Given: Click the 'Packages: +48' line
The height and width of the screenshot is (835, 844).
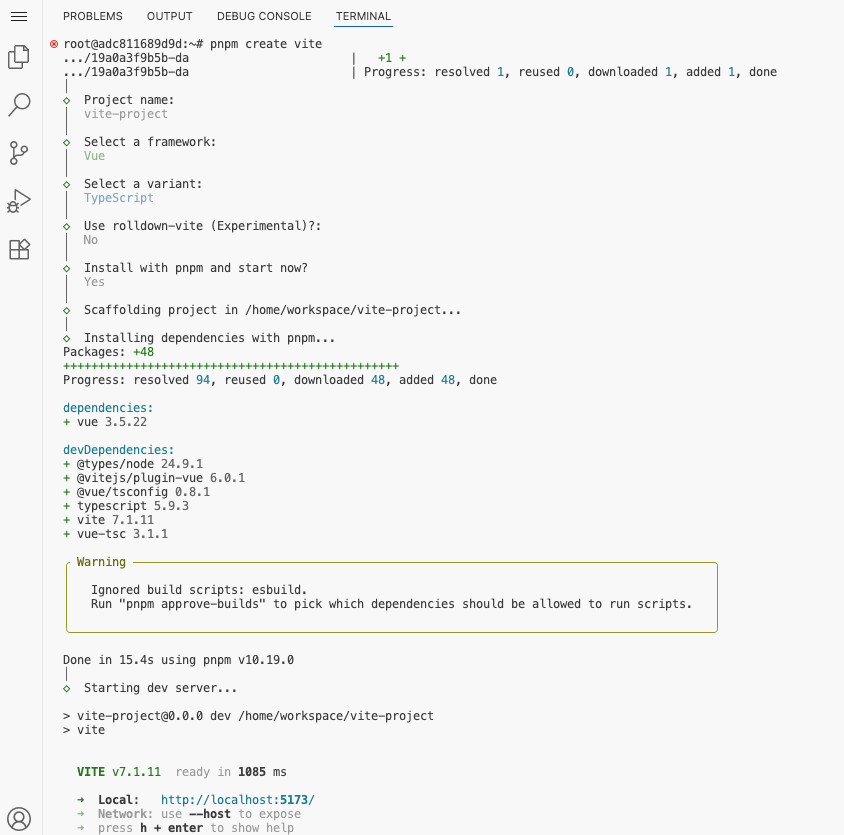Looking at the screenshot, I should [x=108, y=352].
